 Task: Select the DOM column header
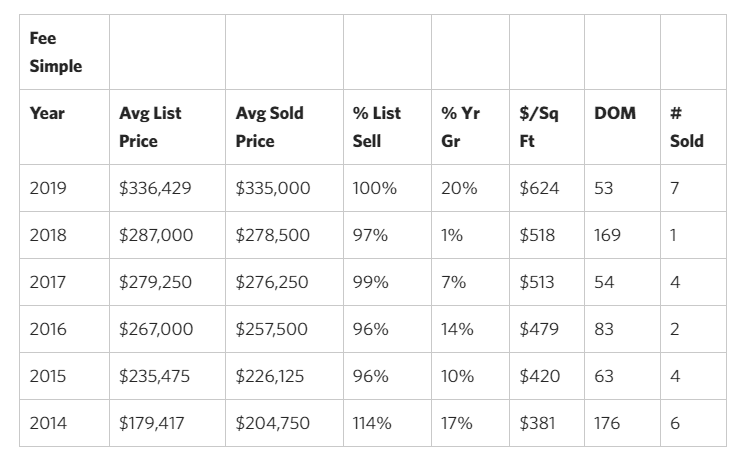click(x=613, y=113)
